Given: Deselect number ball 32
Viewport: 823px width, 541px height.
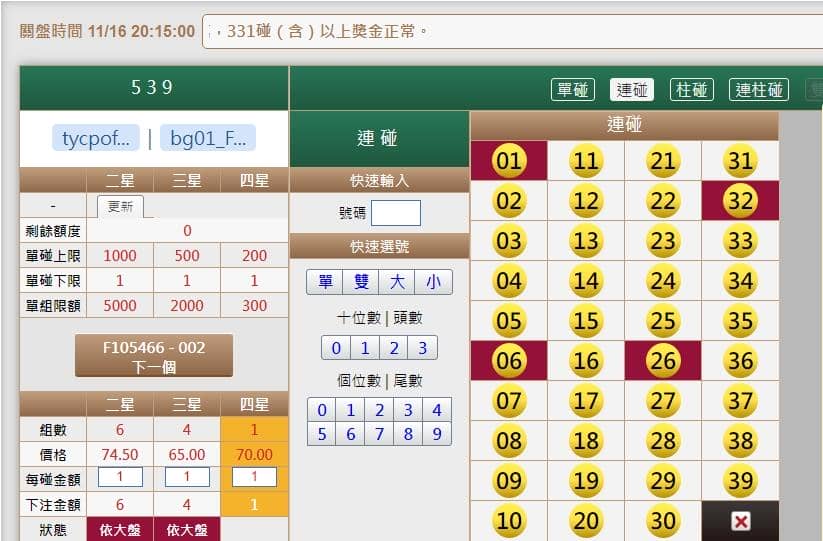Looking at the screenshot, I should (740, 200).
